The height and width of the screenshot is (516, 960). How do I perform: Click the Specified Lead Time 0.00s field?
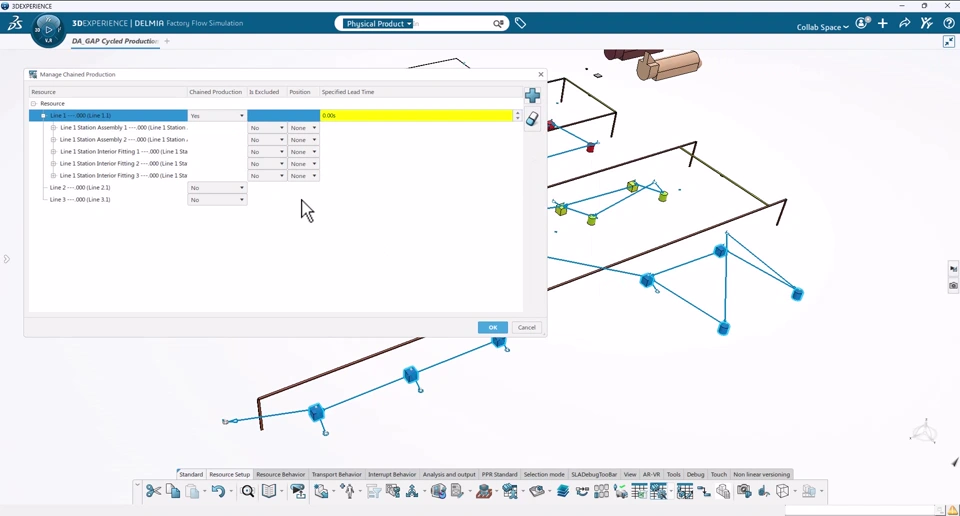(416, 116)
